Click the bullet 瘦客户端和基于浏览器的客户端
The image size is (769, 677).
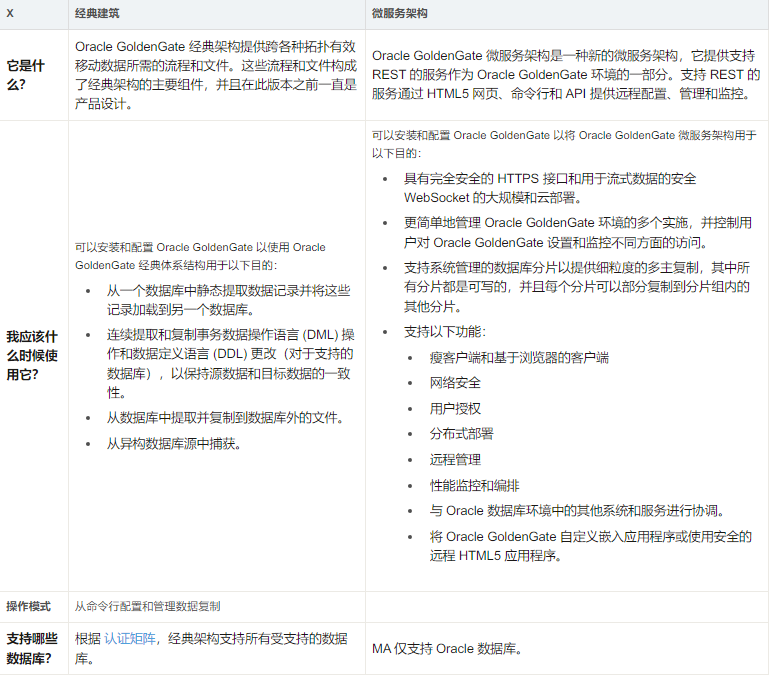(519, 358)
